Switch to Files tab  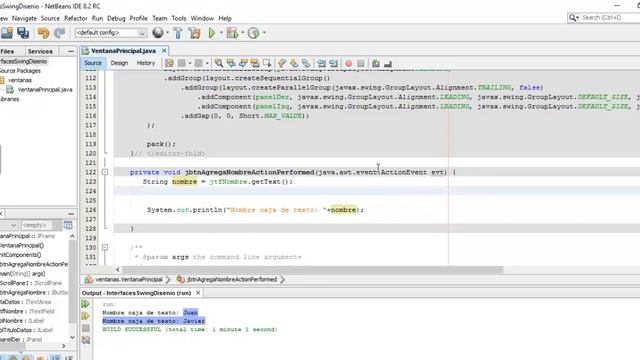(7, 51)
